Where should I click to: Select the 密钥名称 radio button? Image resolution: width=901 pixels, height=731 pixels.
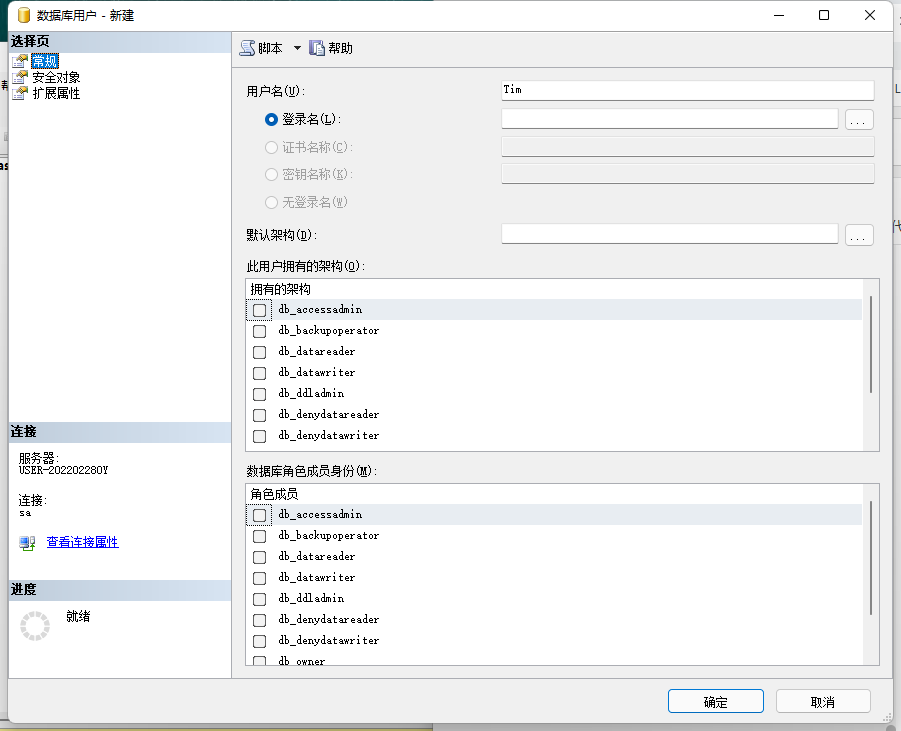(271, 174)
